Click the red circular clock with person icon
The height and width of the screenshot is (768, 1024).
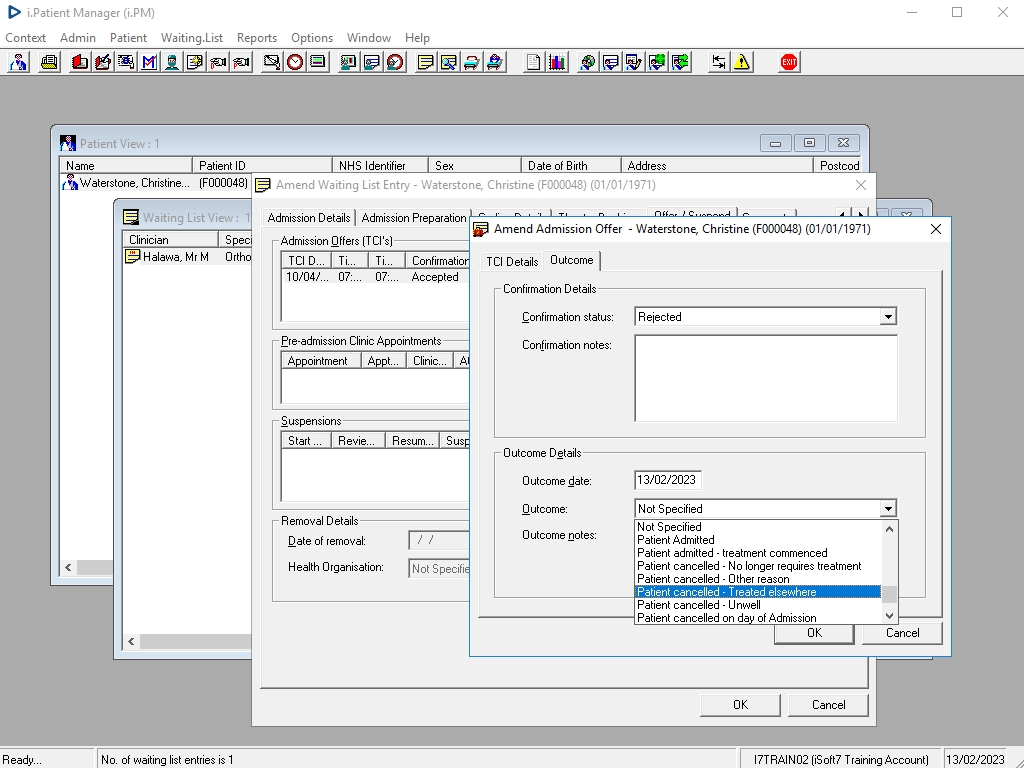(395, 63)
